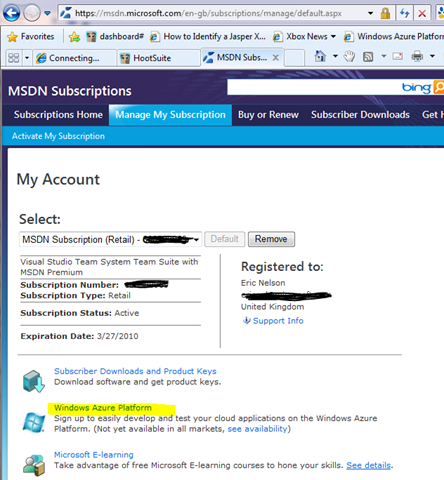Image resolution: width=444 pixels, height=480 pixels.
Task: Click the see availability link
Action: (257, 429)
